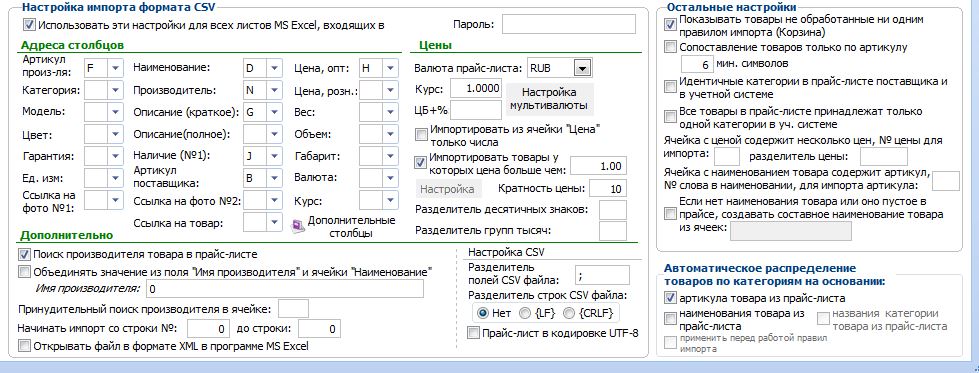Click the '№ цены для импорта' field
979x373 pixels.
(727, 156)
